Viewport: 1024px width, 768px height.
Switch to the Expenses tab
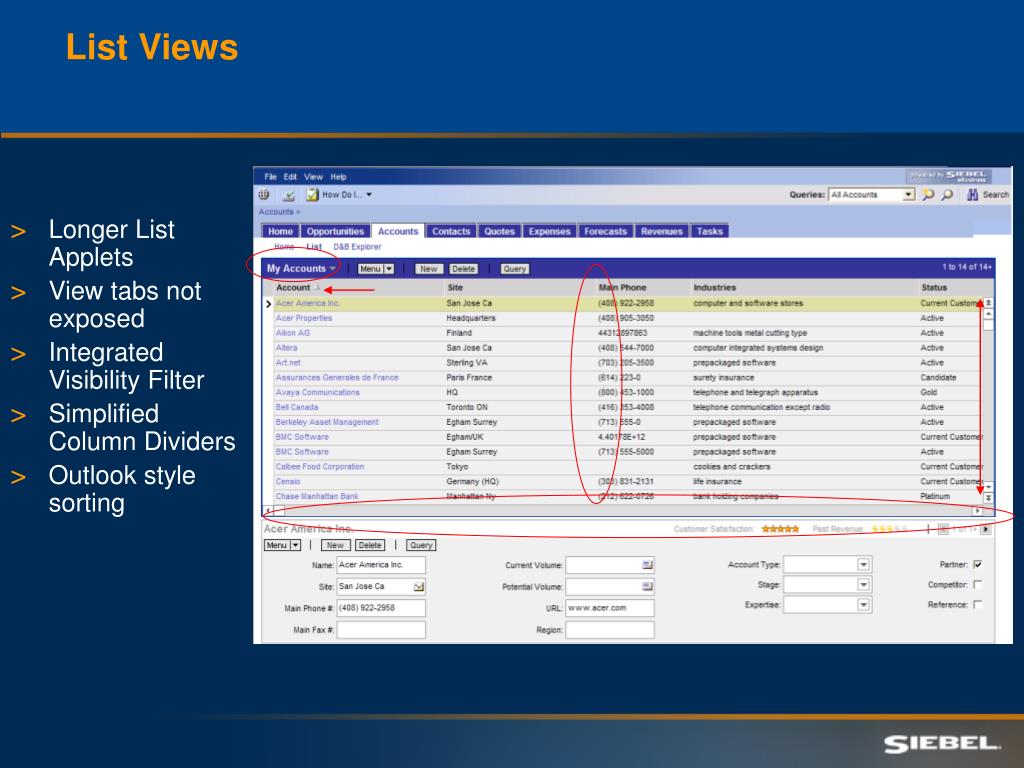coord(549,231)
